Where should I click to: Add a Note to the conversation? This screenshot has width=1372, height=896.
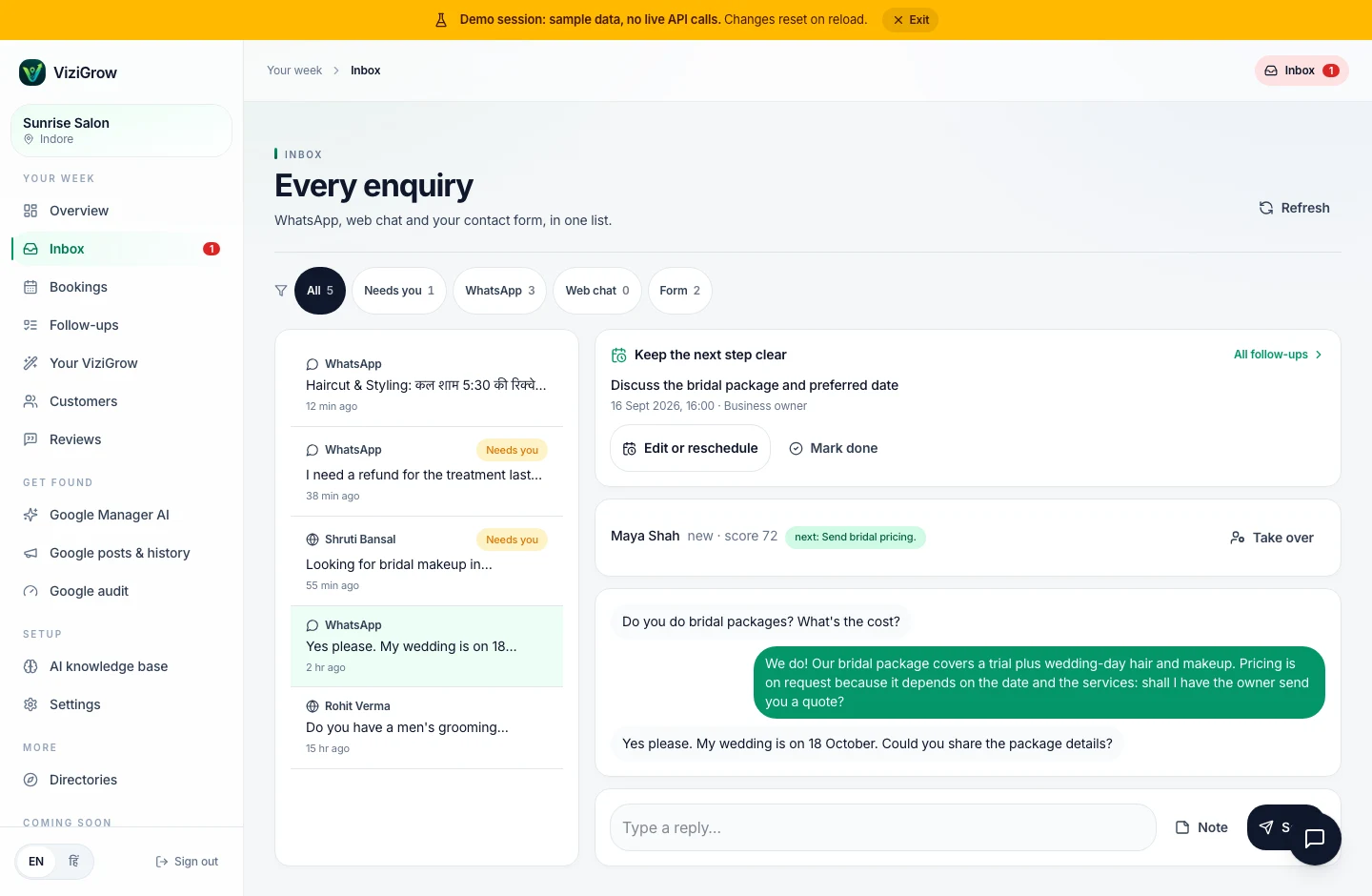pos(1201,827)
